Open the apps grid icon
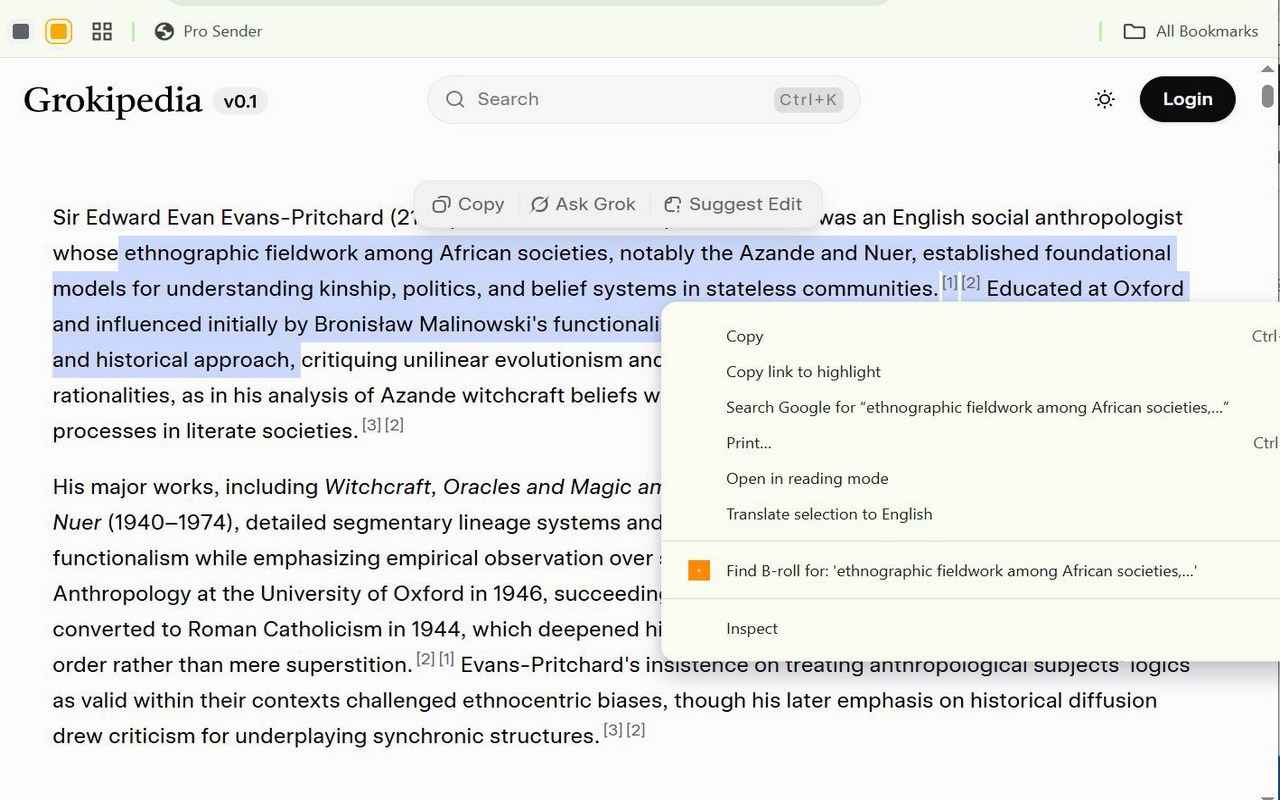Screen dimensions: 1280x800 (x=102, y=31)
